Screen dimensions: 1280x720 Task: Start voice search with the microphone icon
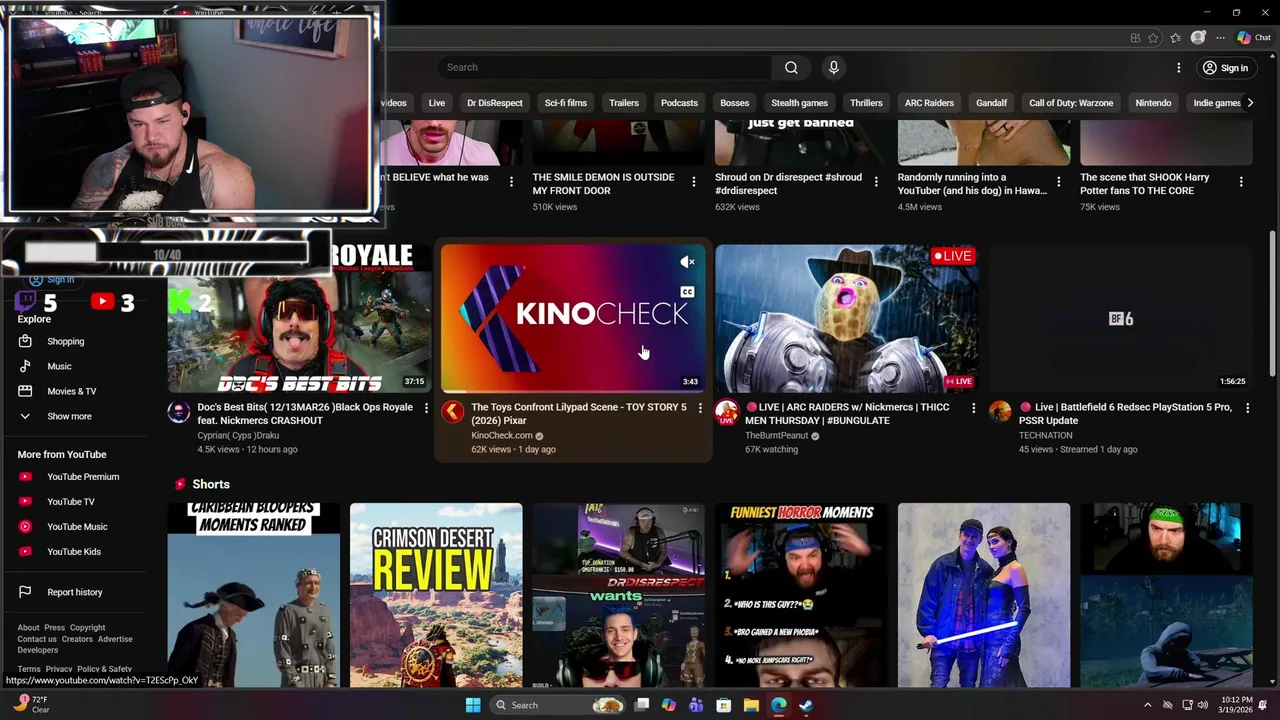pos(833,67)
